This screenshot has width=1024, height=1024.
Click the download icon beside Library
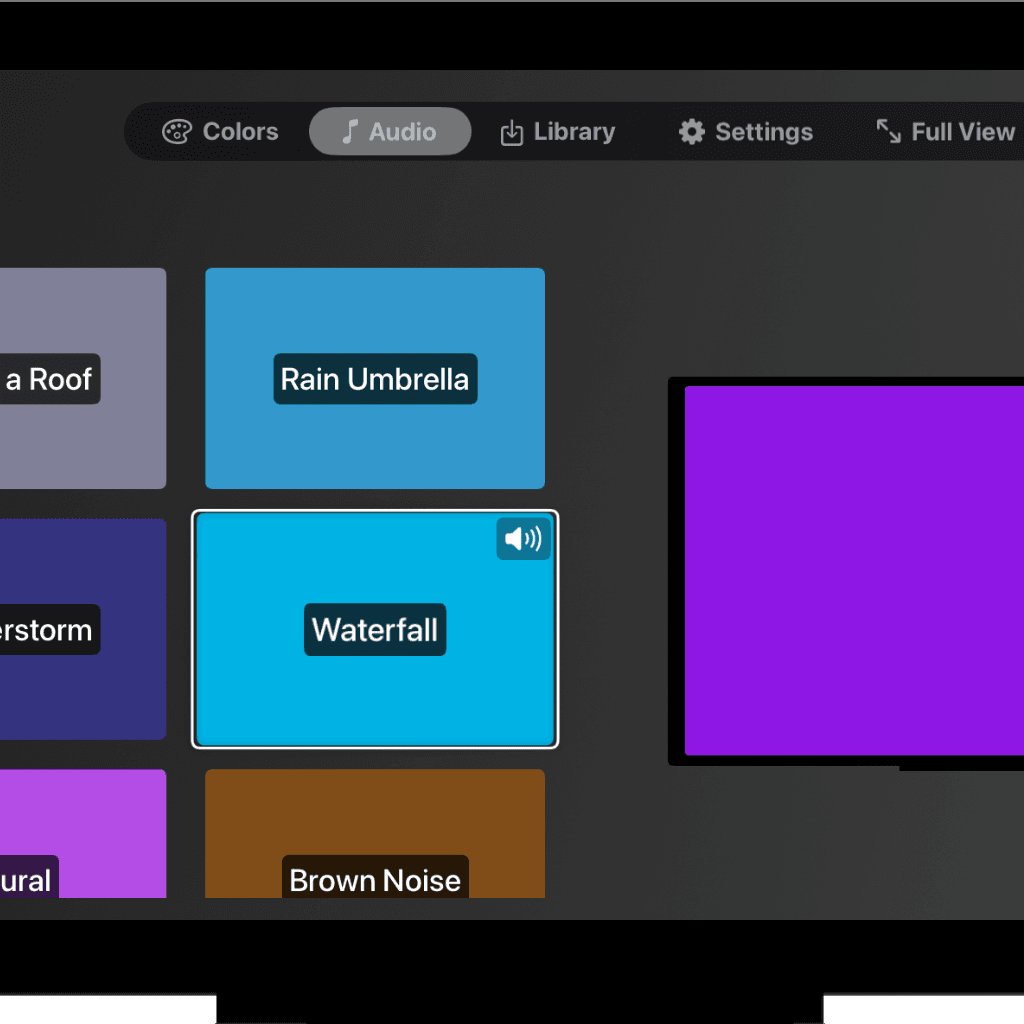(511, 132)
